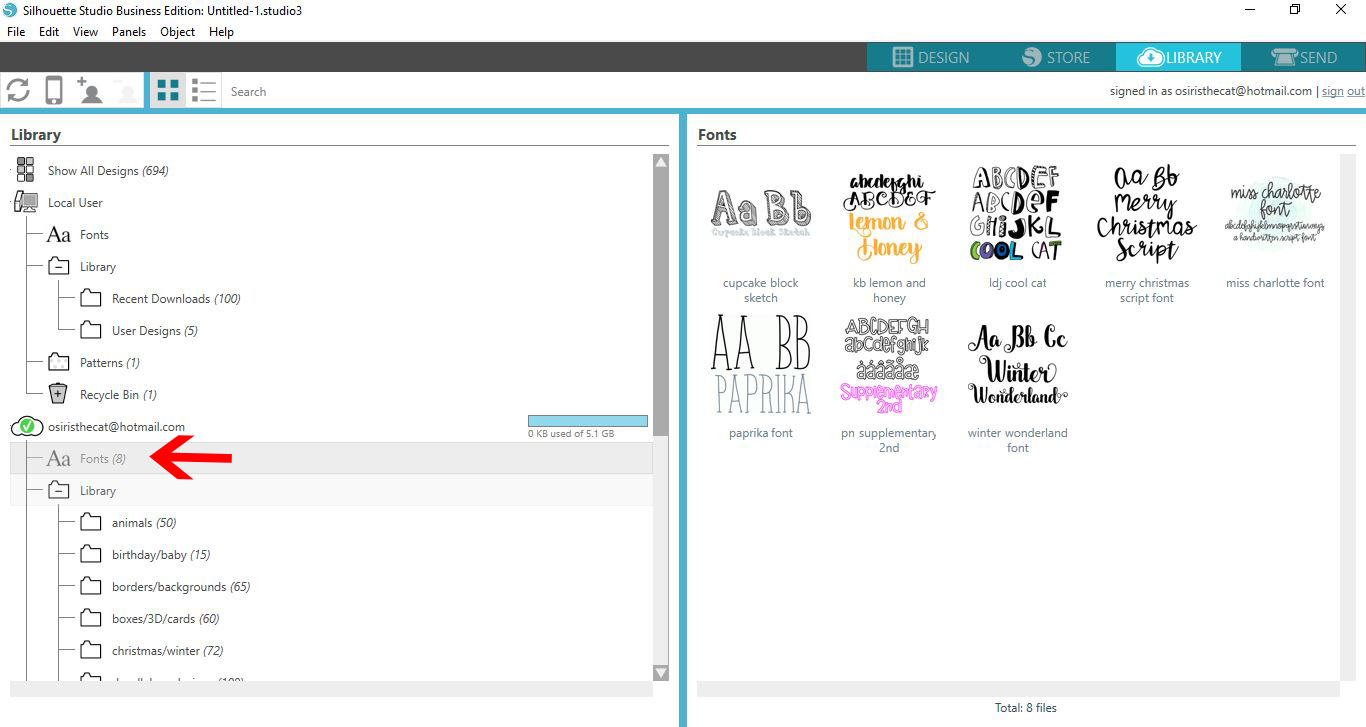Click the add user account icon
Viewport: 1366px width, 727px height.
point(90,91)
